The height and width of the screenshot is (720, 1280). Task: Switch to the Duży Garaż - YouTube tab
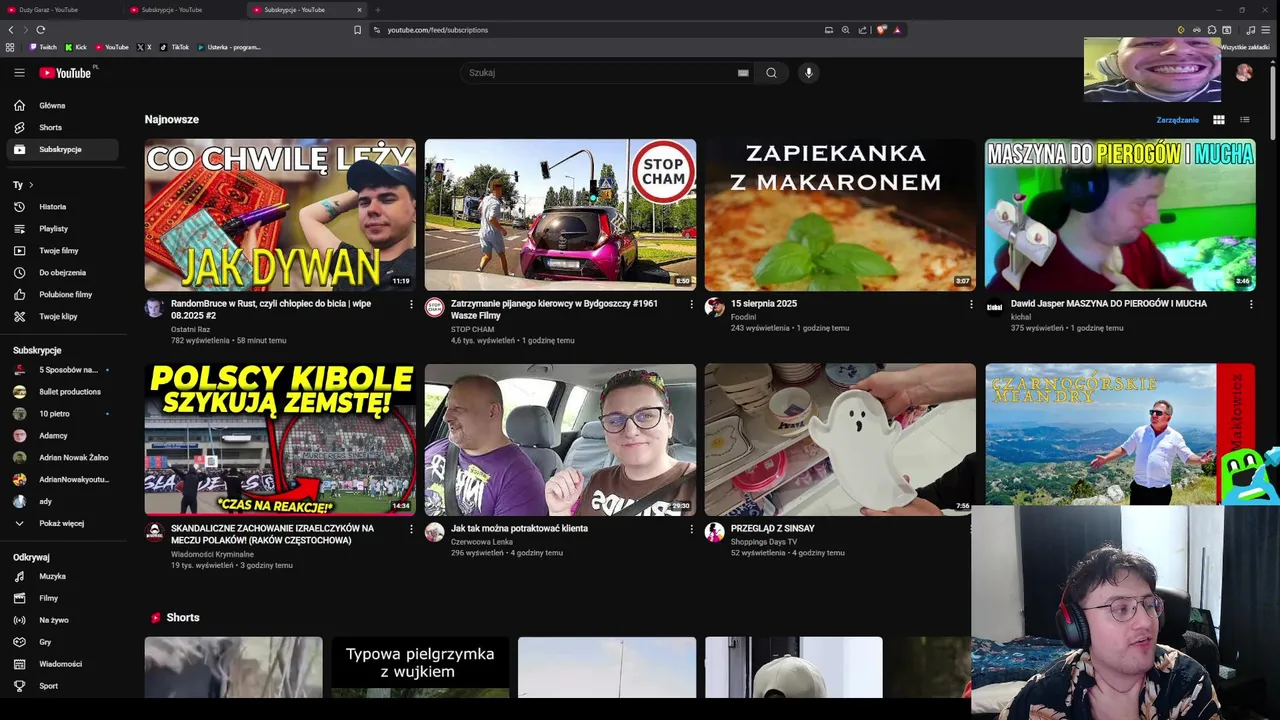(60, 10)
